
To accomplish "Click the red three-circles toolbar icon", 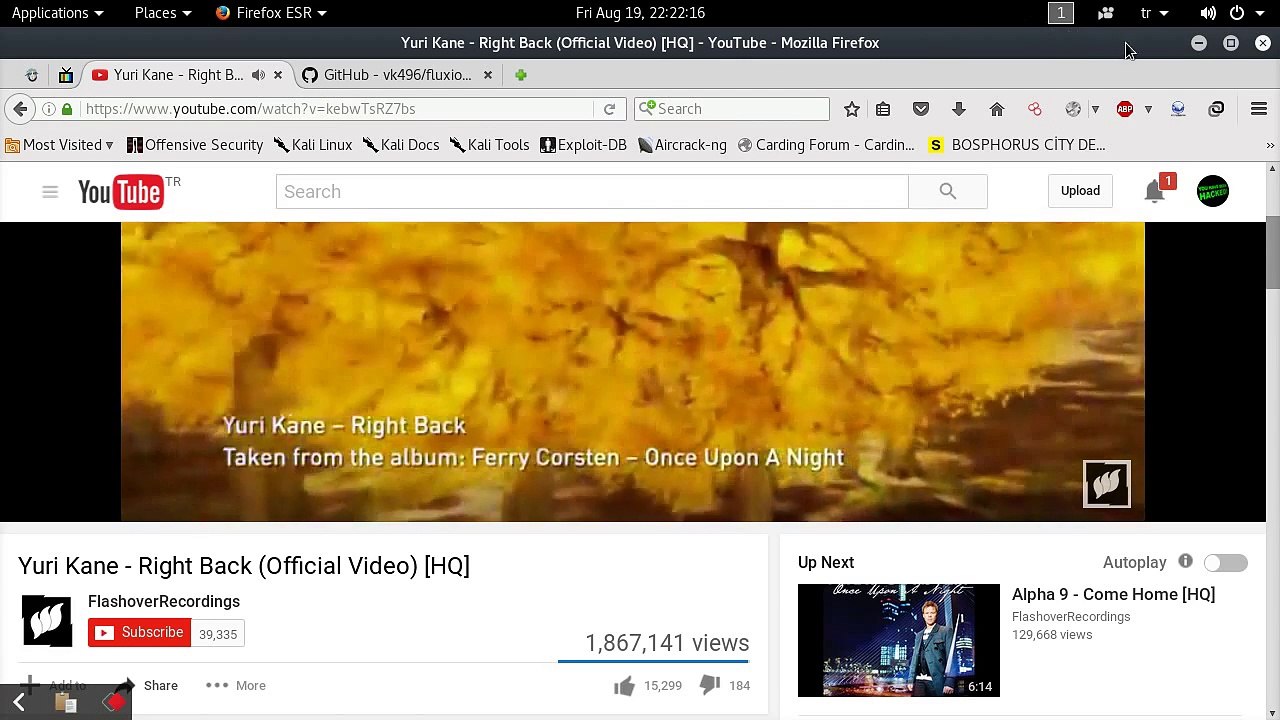I will coord(1035,109).
